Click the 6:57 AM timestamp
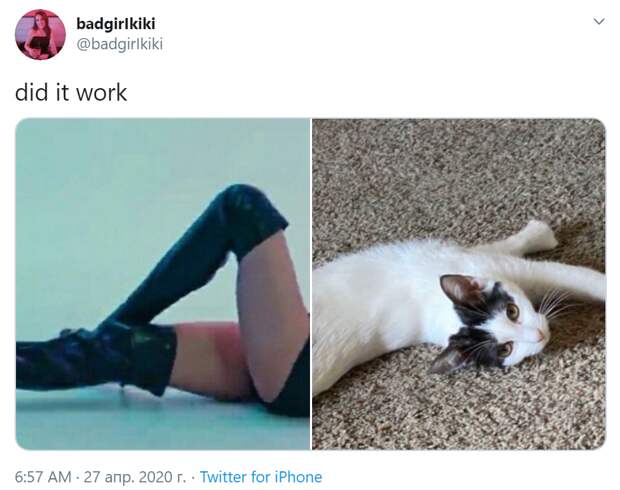The image size is (620, 490). (x=43, y=477)
